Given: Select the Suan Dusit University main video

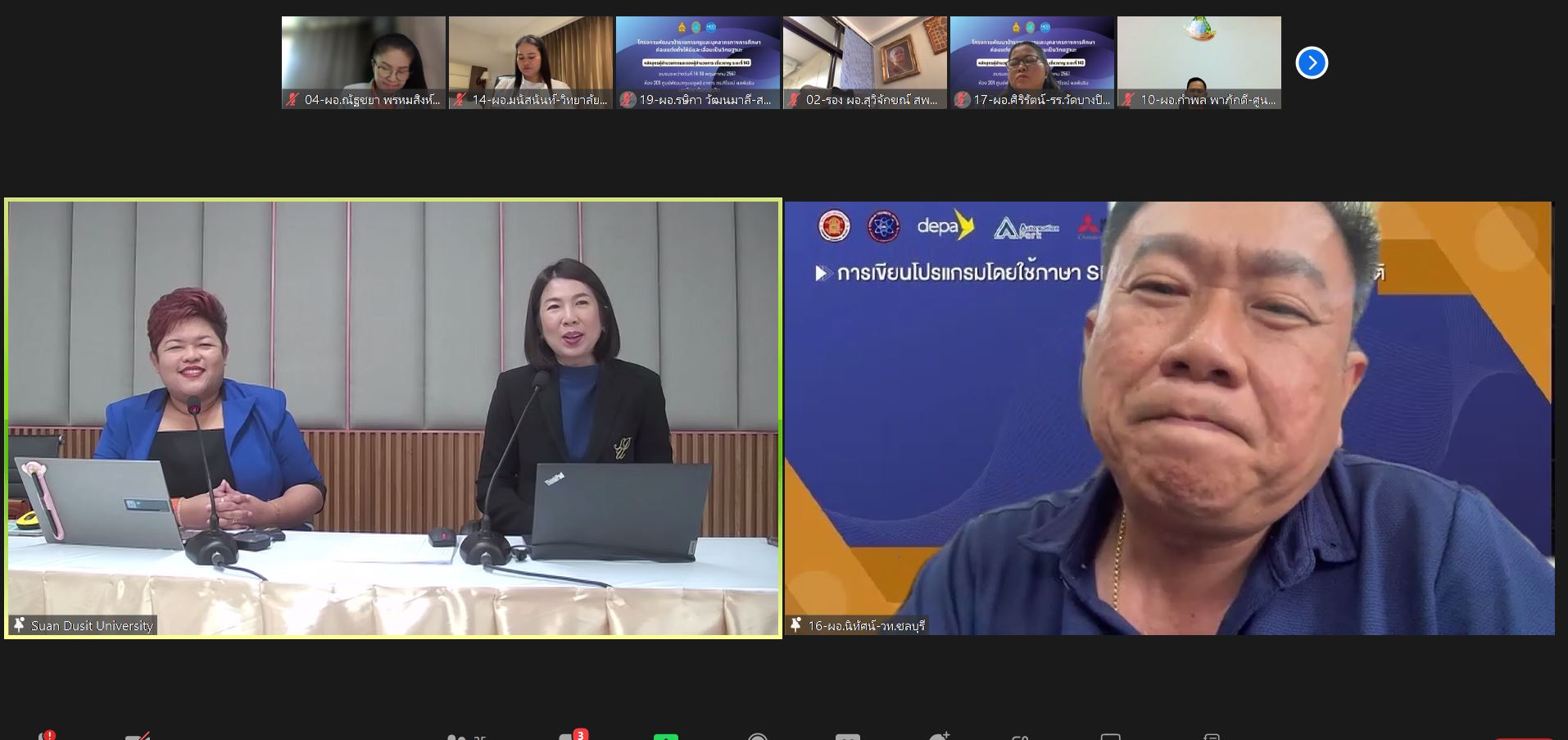Looking at the screenshot, I should point(393,410).
